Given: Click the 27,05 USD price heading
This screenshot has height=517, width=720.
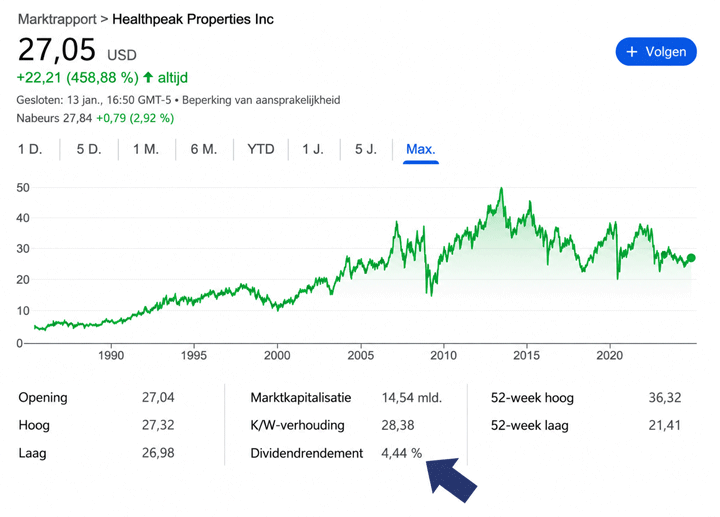Looking at the screenshot, I should click(77, 50).
